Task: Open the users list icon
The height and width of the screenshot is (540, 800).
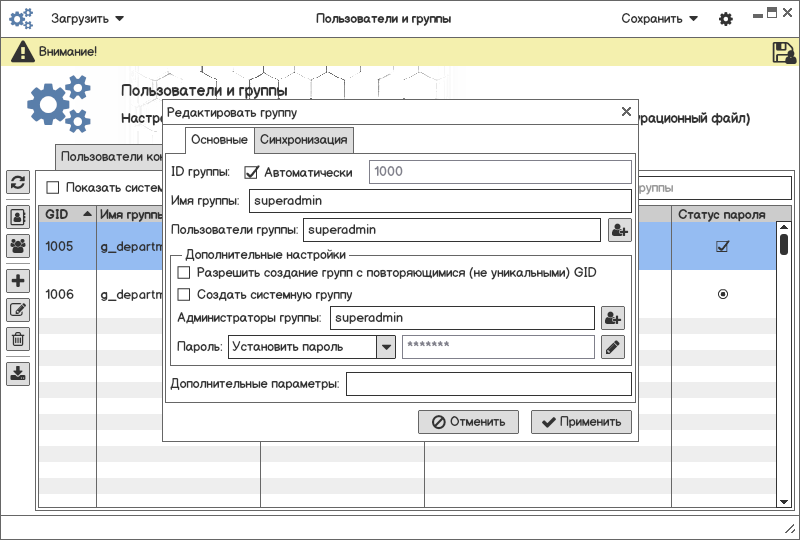Action: pyautogui.click(x=18, y=216)
